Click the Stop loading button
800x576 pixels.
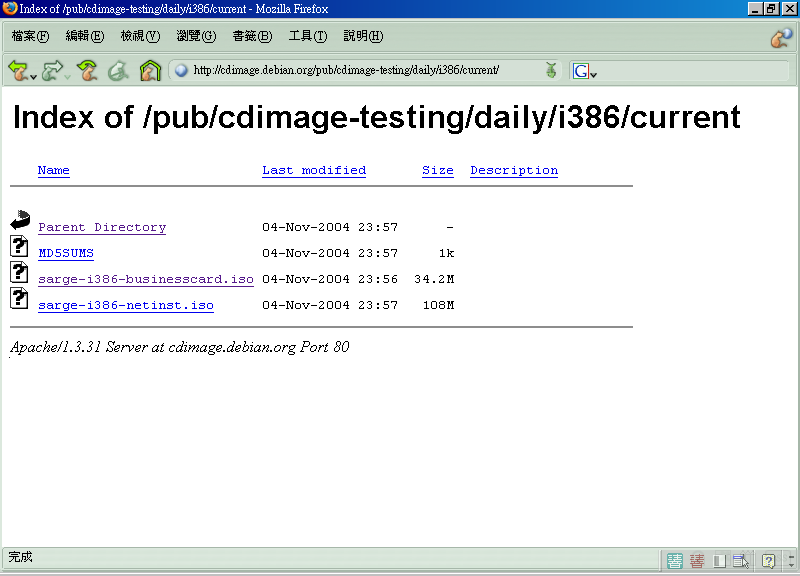(118, 70)
